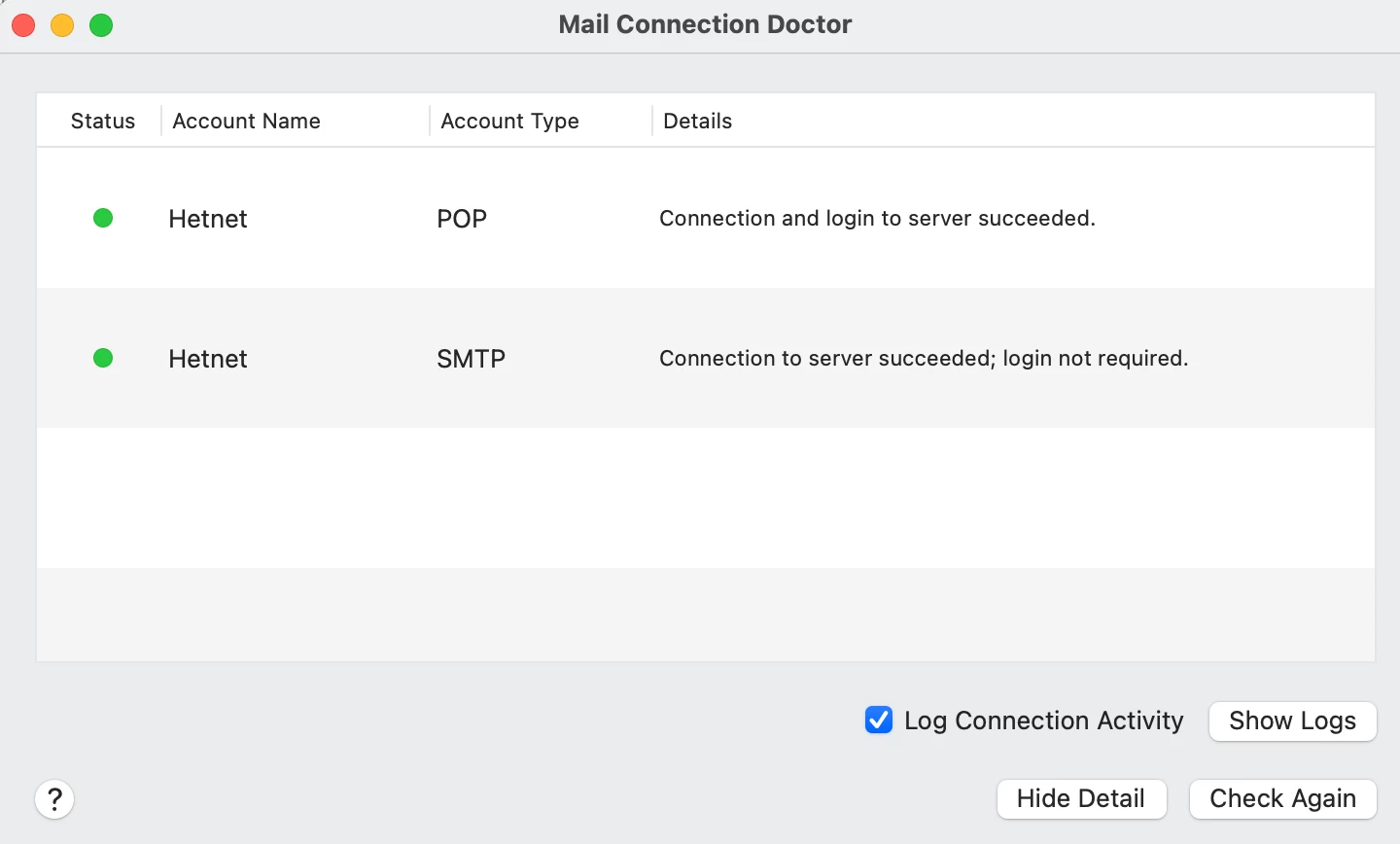
Task: Toggle the Log Connection Activity checkbox
Action: click(879, 721)
